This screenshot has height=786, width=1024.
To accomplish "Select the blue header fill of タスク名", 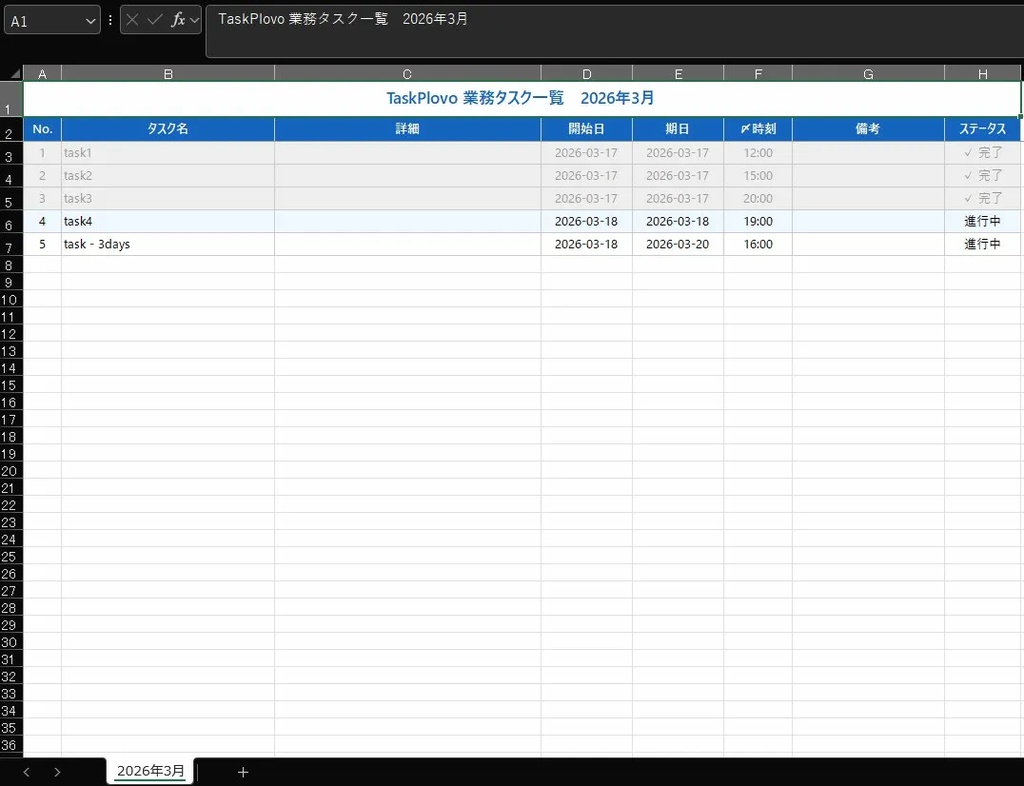I will pos(168,128).
